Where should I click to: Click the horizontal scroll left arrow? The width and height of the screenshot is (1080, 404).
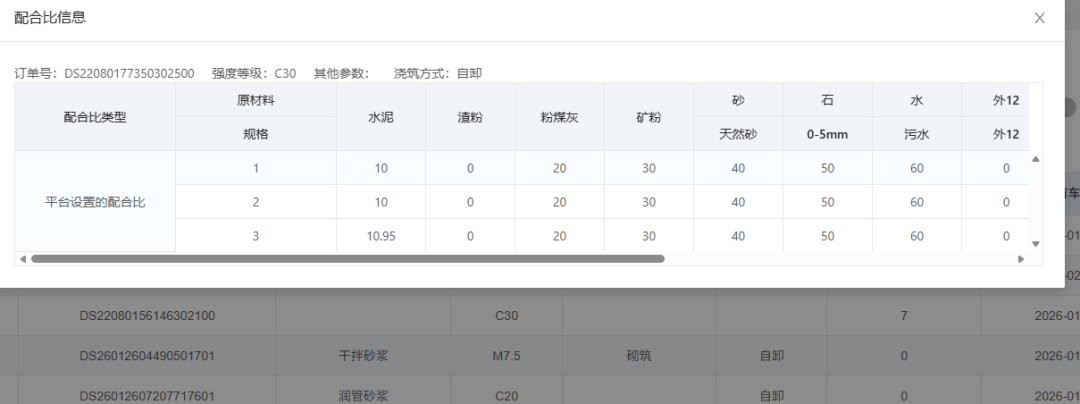click(x=22, y=258)
